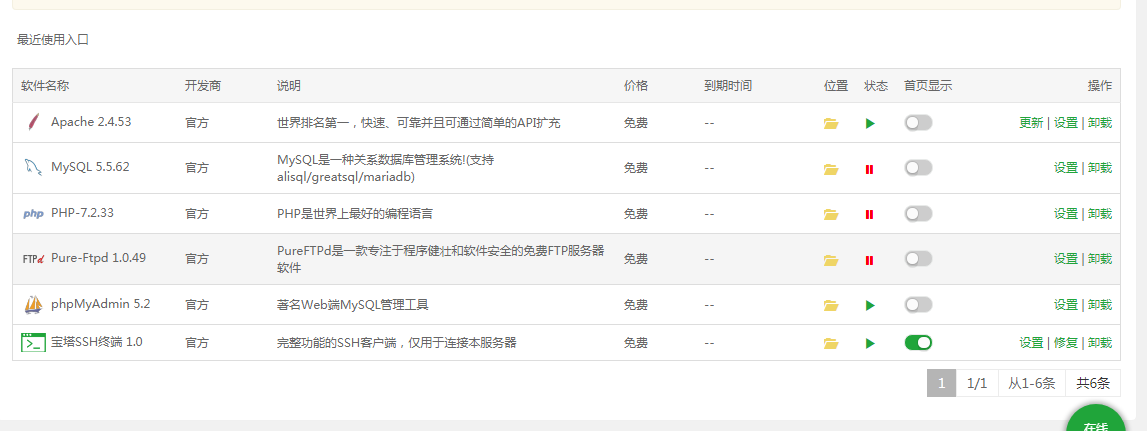1147x431 pixels.
Task: Enable homepage display for MySQL
Action: coord(918,168)
